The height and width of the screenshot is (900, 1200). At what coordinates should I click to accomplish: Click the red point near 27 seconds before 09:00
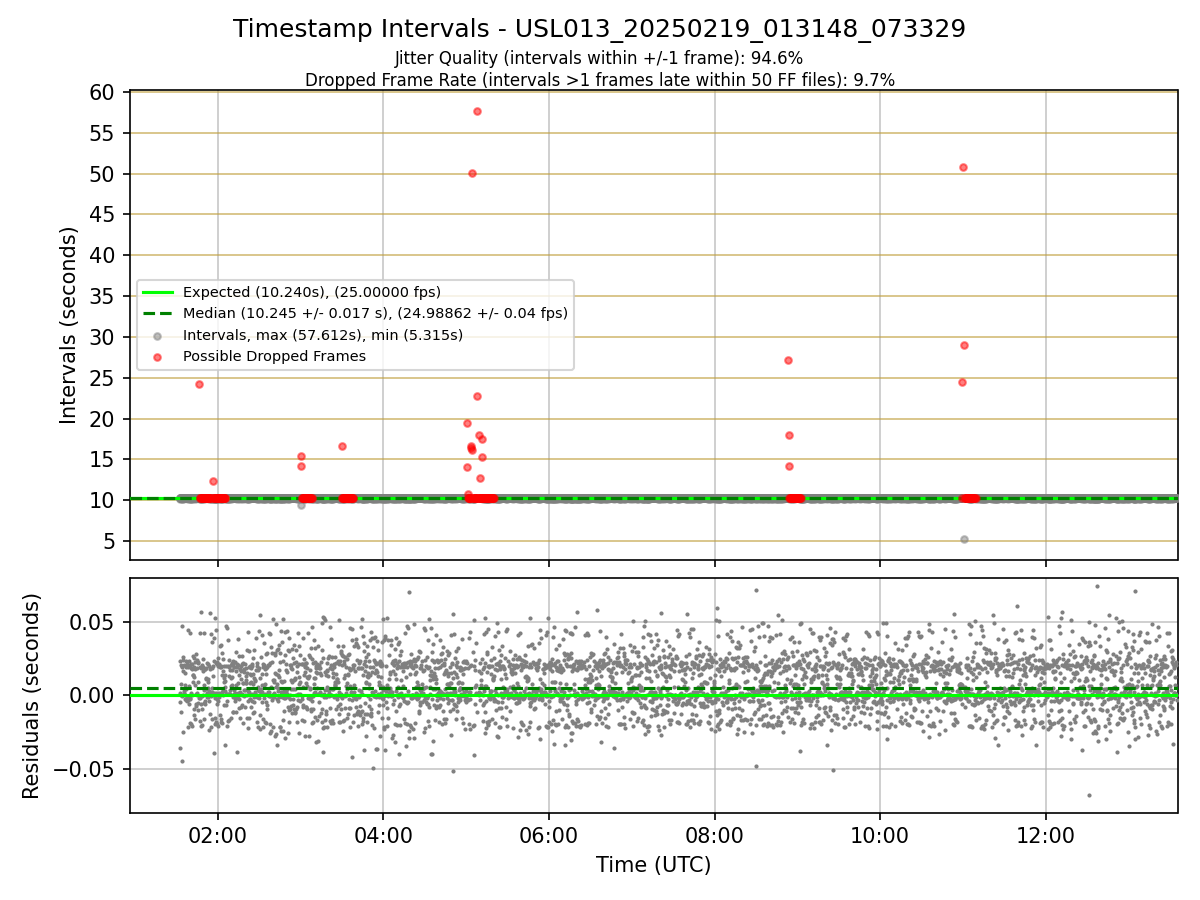(x=788, y=360)
